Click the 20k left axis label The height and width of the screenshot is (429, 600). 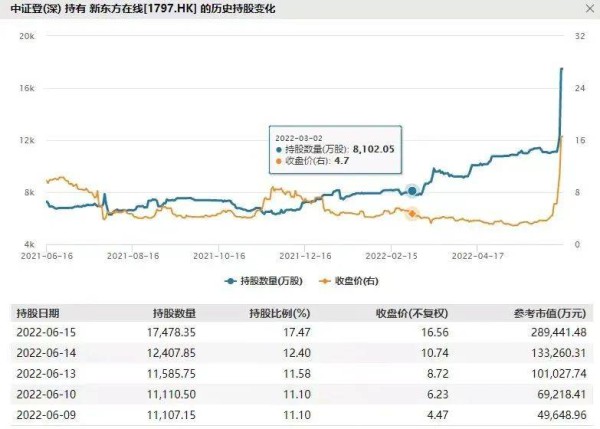(x=27, y=36)
